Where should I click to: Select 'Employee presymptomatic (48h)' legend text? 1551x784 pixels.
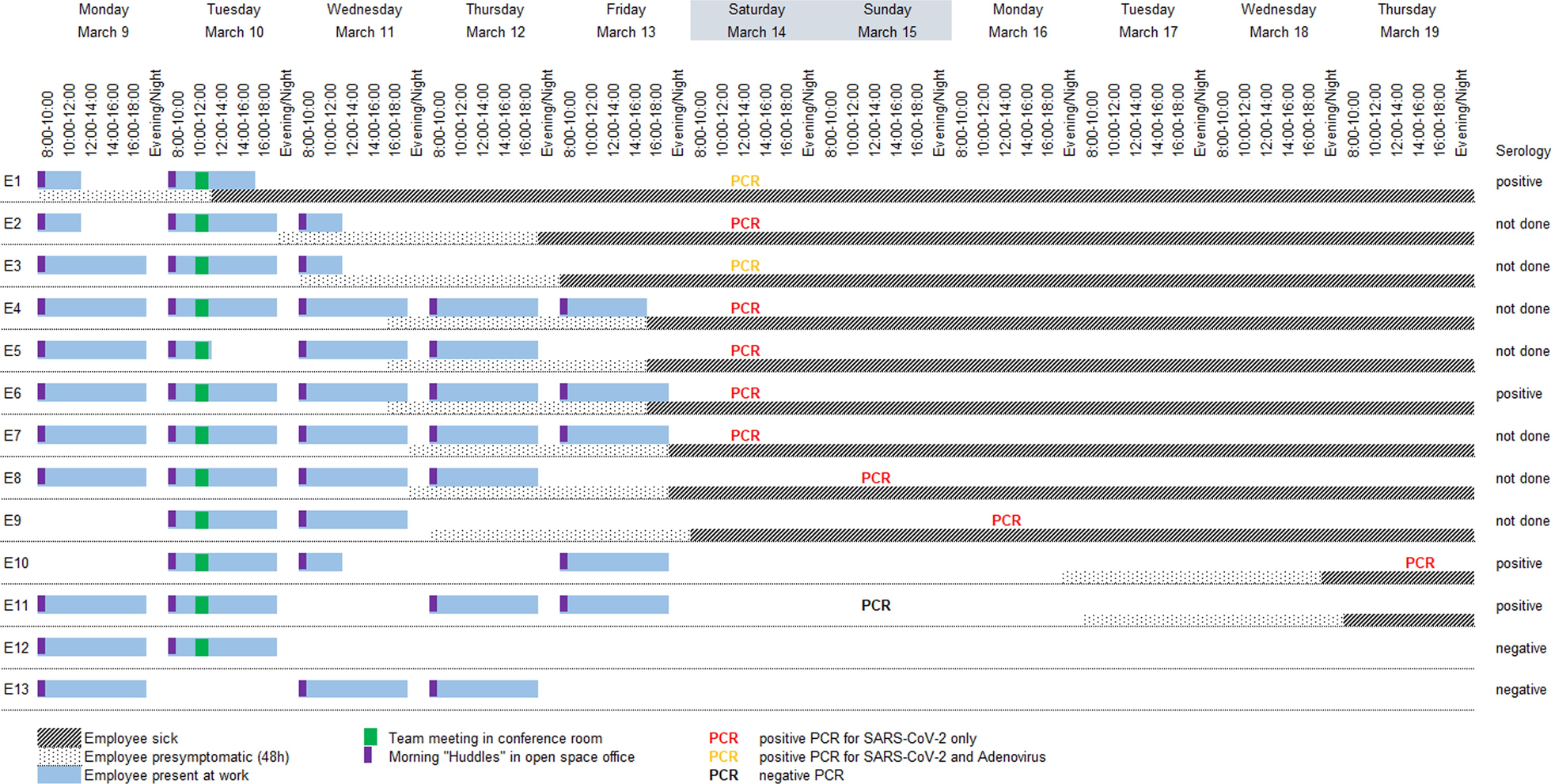(187, 757)
